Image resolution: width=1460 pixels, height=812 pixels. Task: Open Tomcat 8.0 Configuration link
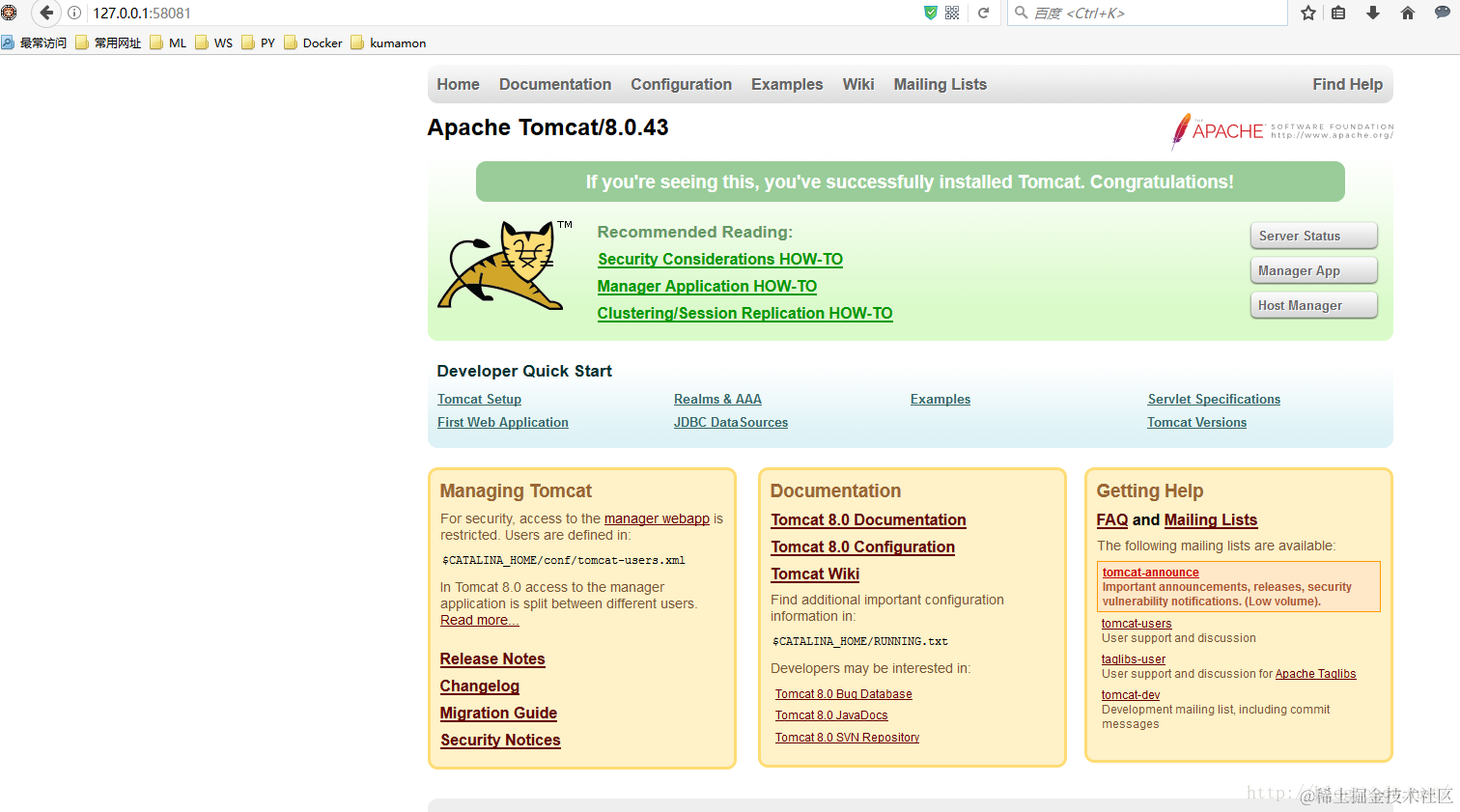tap(862, 546)
